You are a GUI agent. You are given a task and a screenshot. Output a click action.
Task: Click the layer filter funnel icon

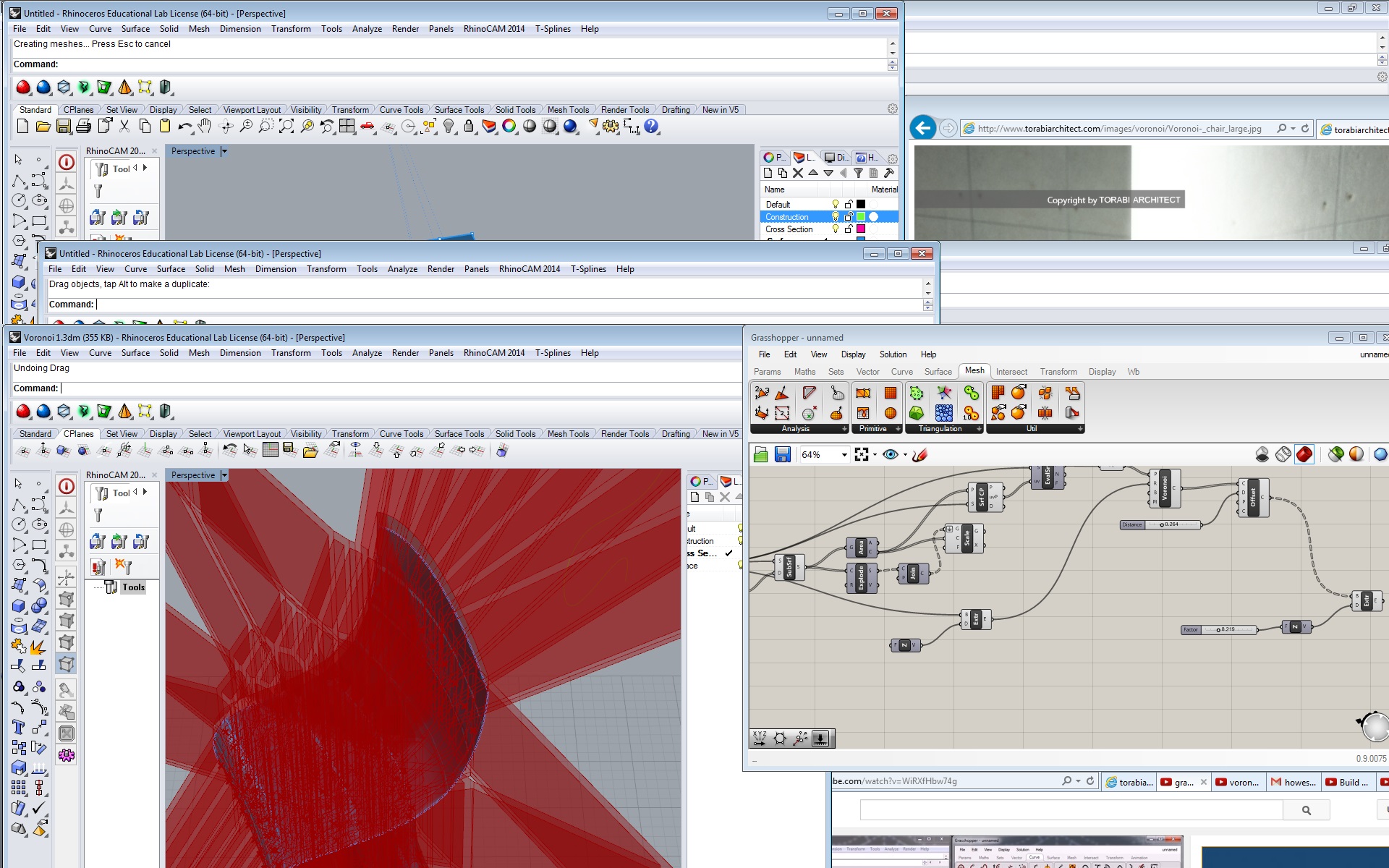[x=858, y=173]
